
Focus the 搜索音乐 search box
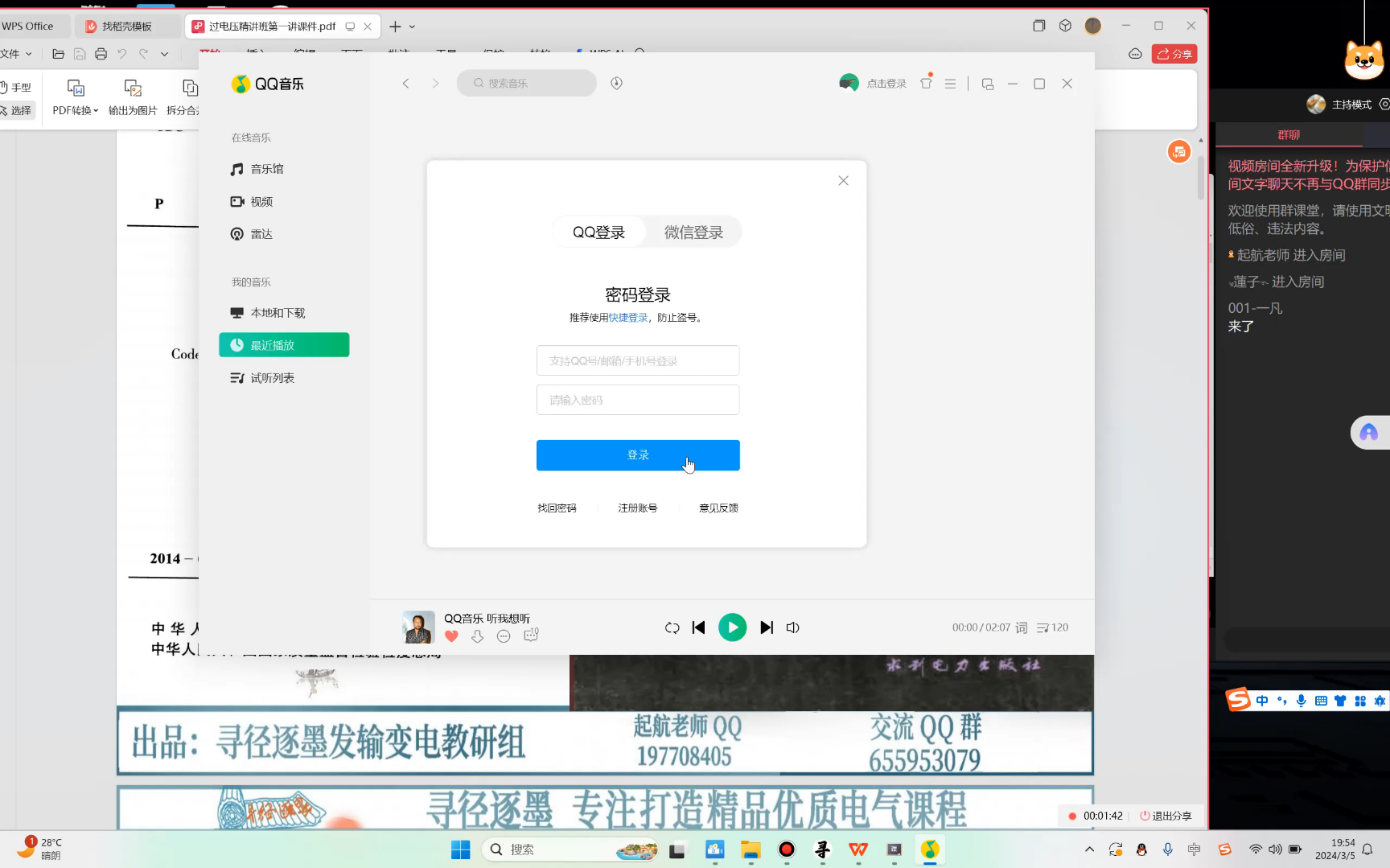[x=527, y=83]
